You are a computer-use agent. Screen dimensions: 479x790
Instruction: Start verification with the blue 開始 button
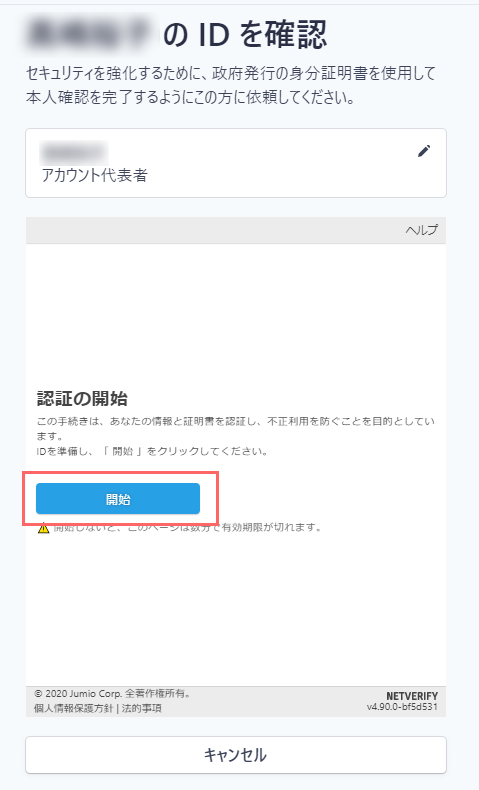point(118,499)
